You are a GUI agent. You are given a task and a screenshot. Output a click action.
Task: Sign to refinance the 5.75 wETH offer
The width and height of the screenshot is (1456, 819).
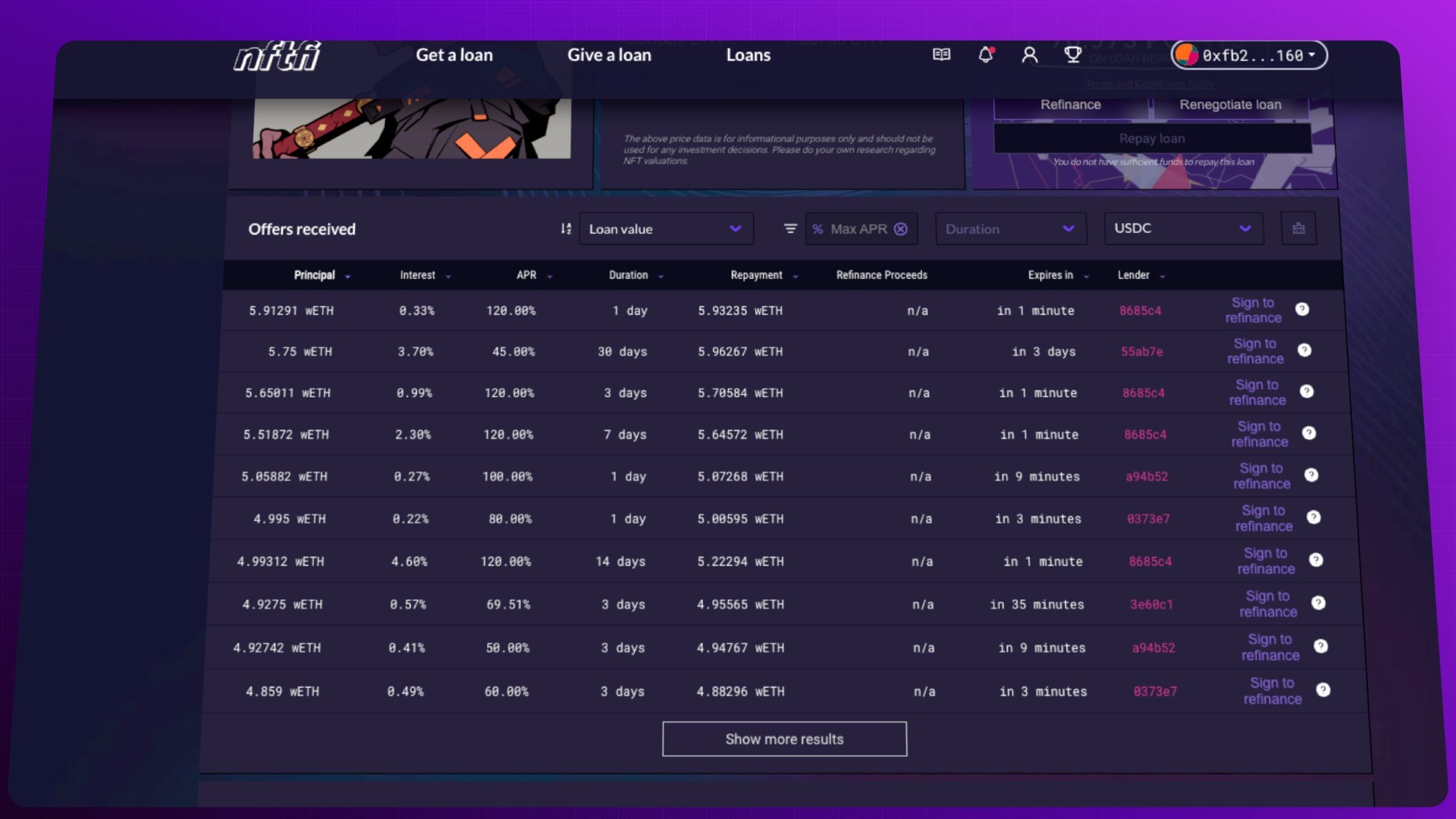click(1255, 351)
